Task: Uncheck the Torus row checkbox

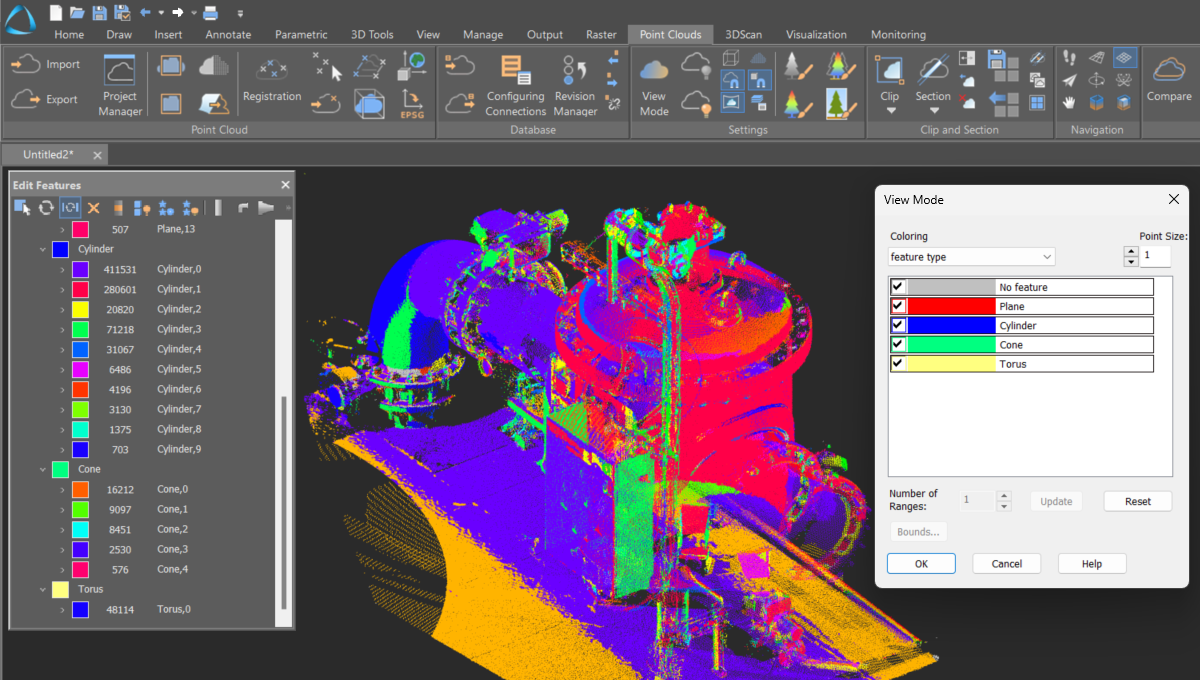Action: (x=897, y=364)
